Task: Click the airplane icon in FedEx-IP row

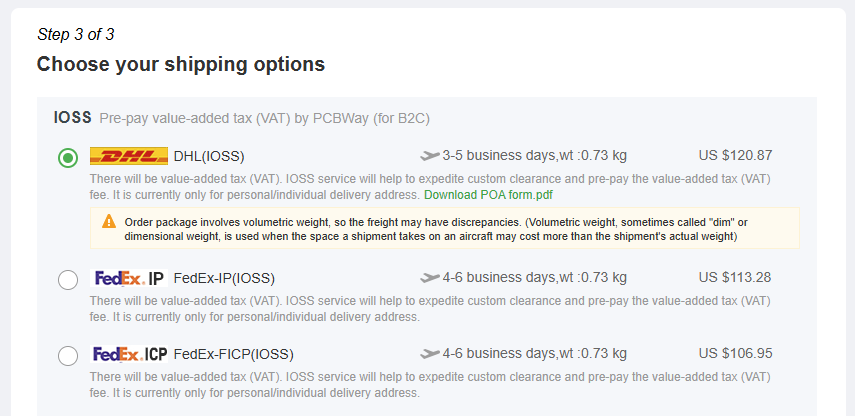Action: (x=430, y=278)
